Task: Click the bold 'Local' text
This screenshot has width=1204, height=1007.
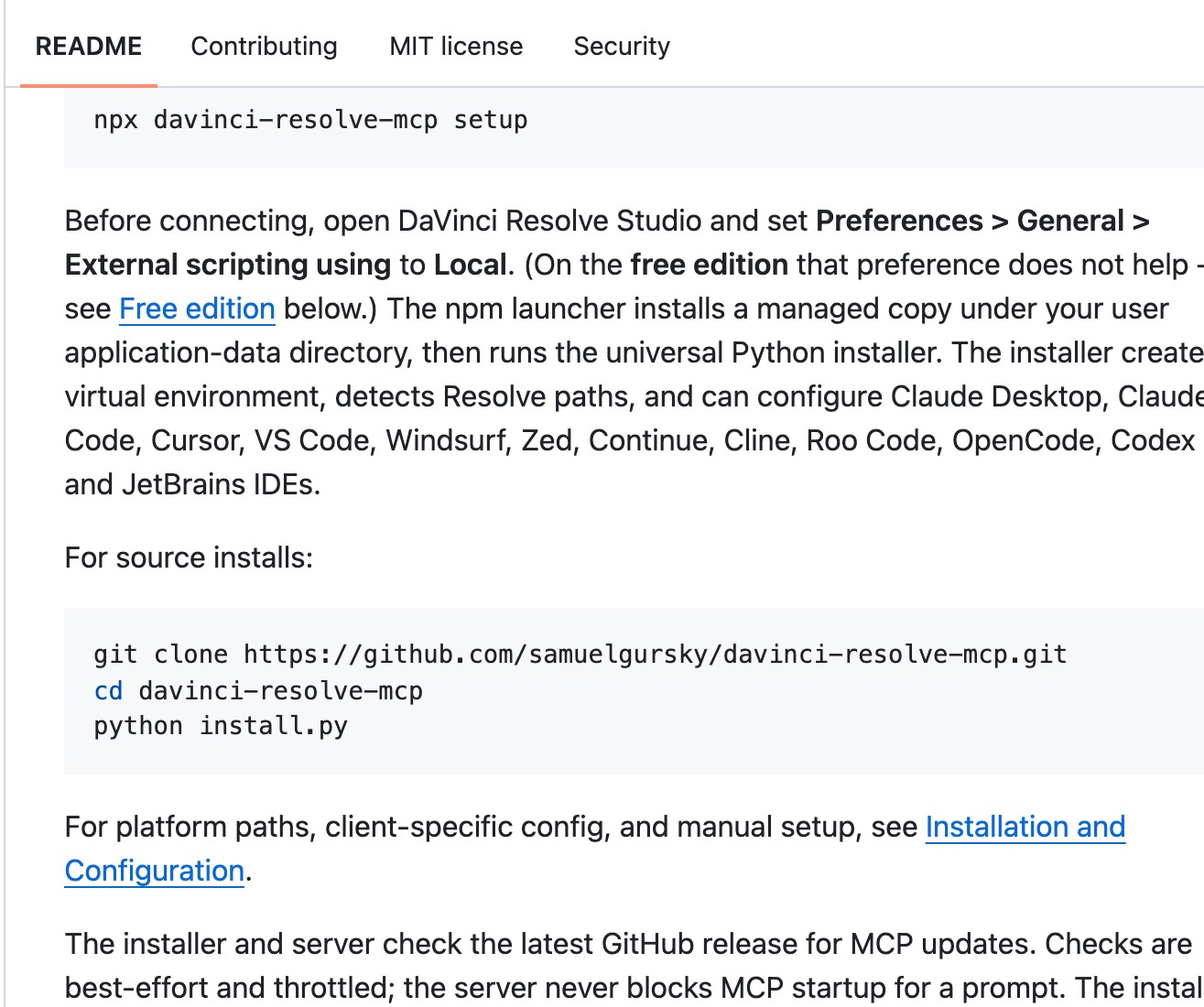Action: [470, 265]
